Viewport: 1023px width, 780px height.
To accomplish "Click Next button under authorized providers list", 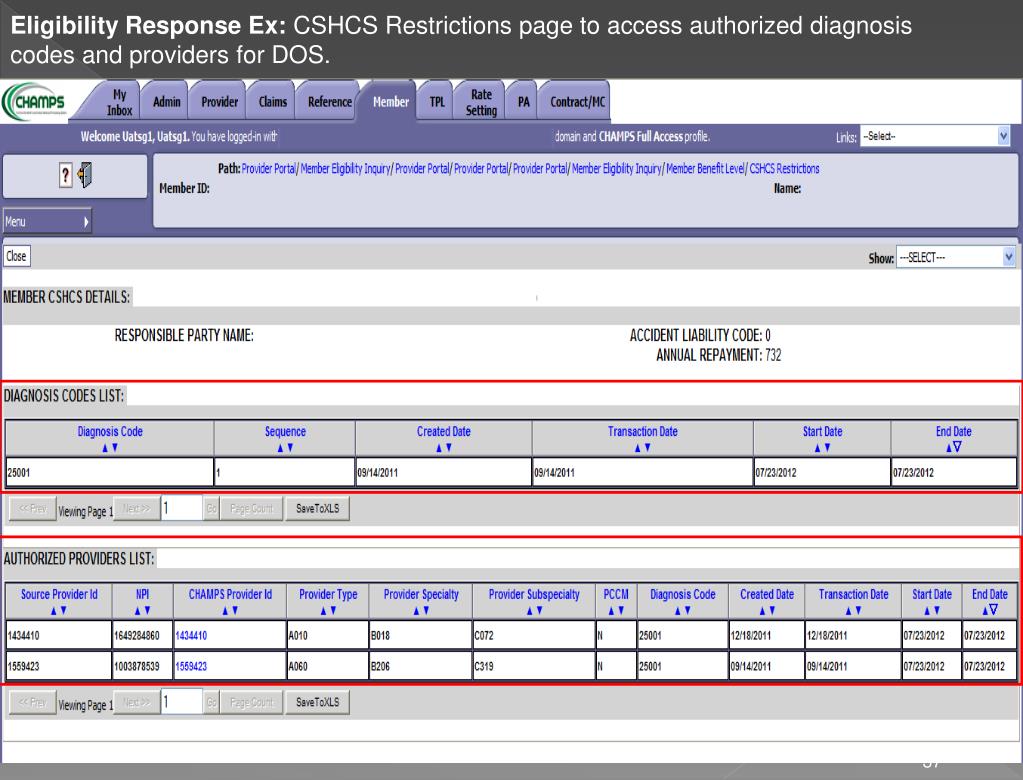I will click(x=136, y=702).
